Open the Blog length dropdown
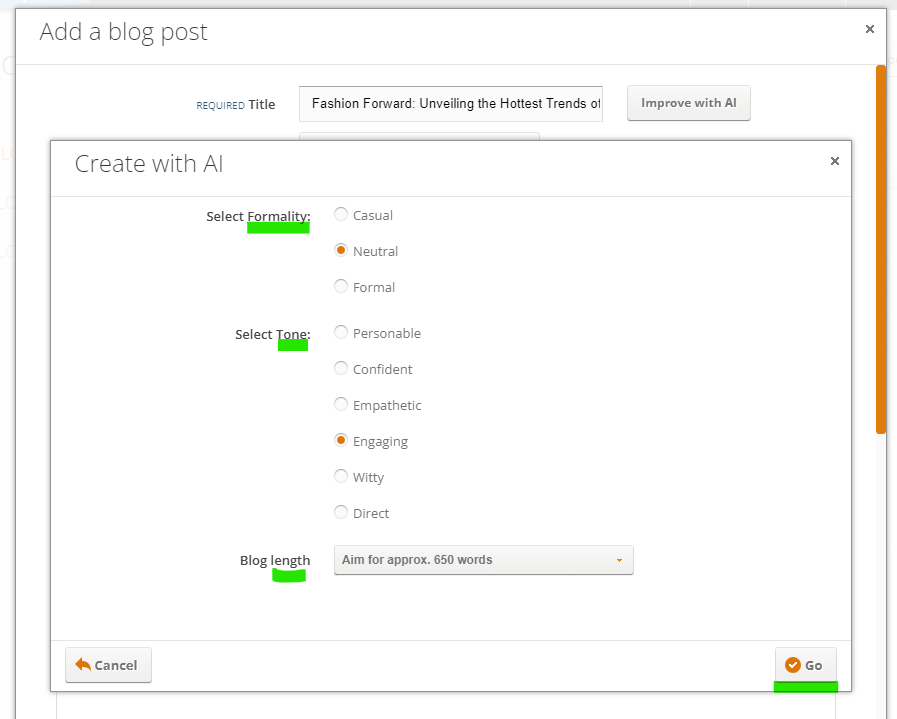Image resolution: width=897 pixels, height=719 pixels. click(x=483, y=560)
